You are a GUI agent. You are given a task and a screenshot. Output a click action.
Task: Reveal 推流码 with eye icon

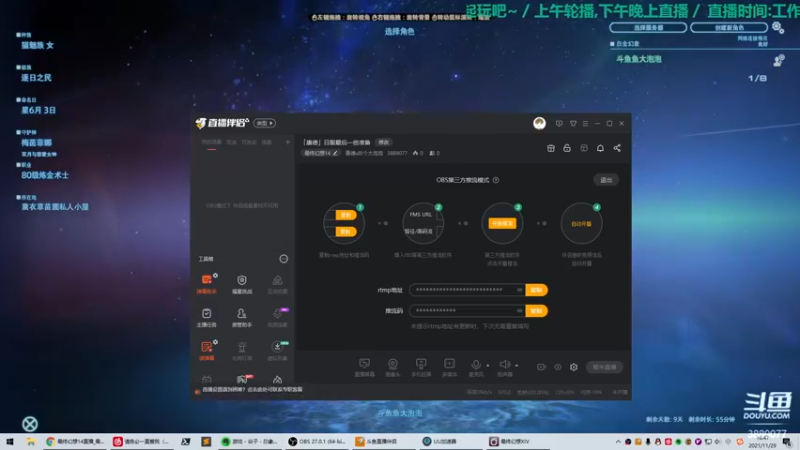(x=519, y=311)
